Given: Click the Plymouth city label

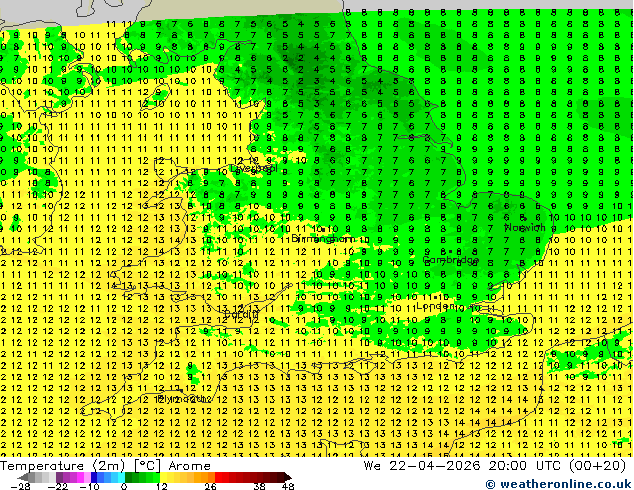Looking at the screenshot, I should [184, 399].
